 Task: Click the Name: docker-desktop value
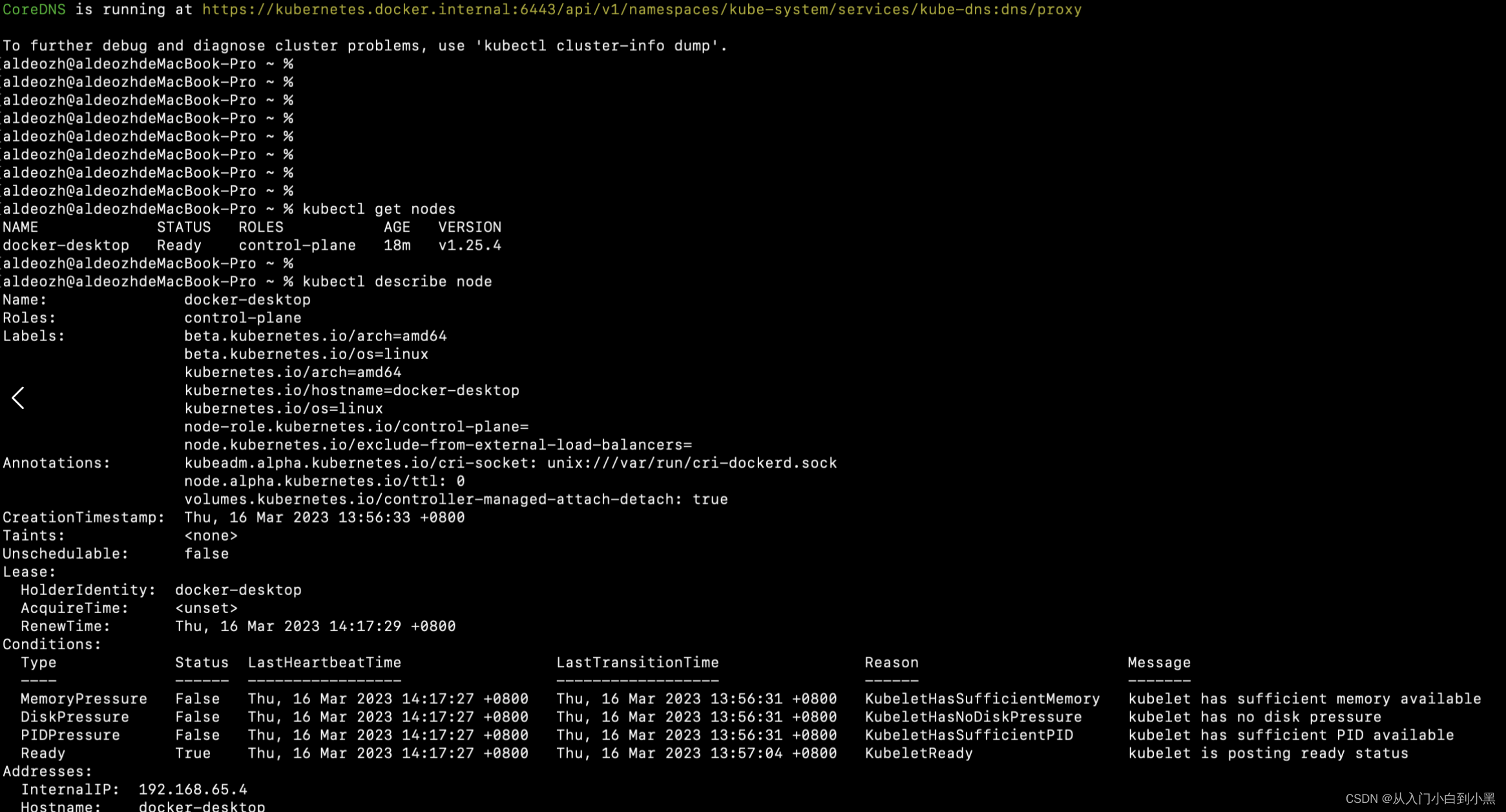pos(247,300)
